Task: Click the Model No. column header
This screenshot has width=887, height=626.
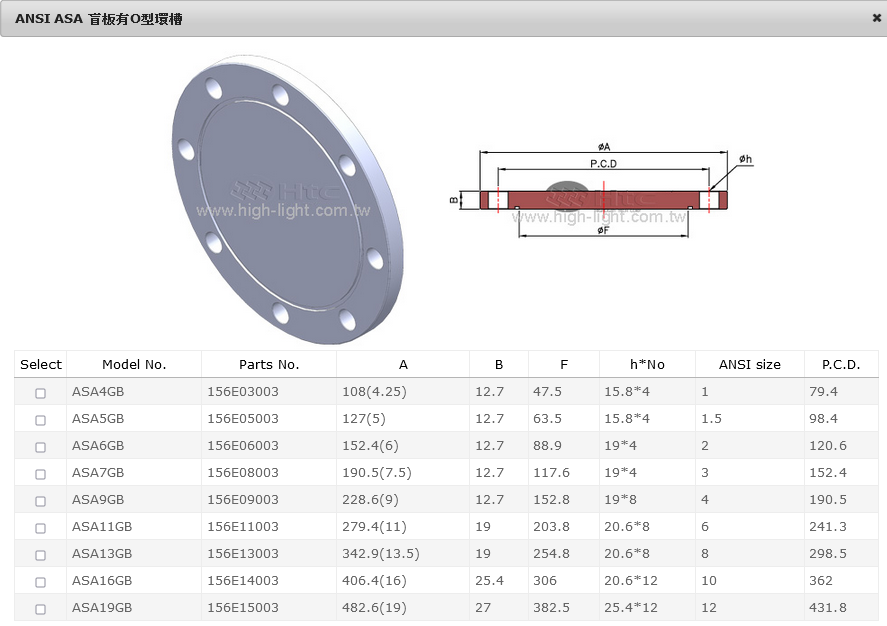Action: [134, 365]
